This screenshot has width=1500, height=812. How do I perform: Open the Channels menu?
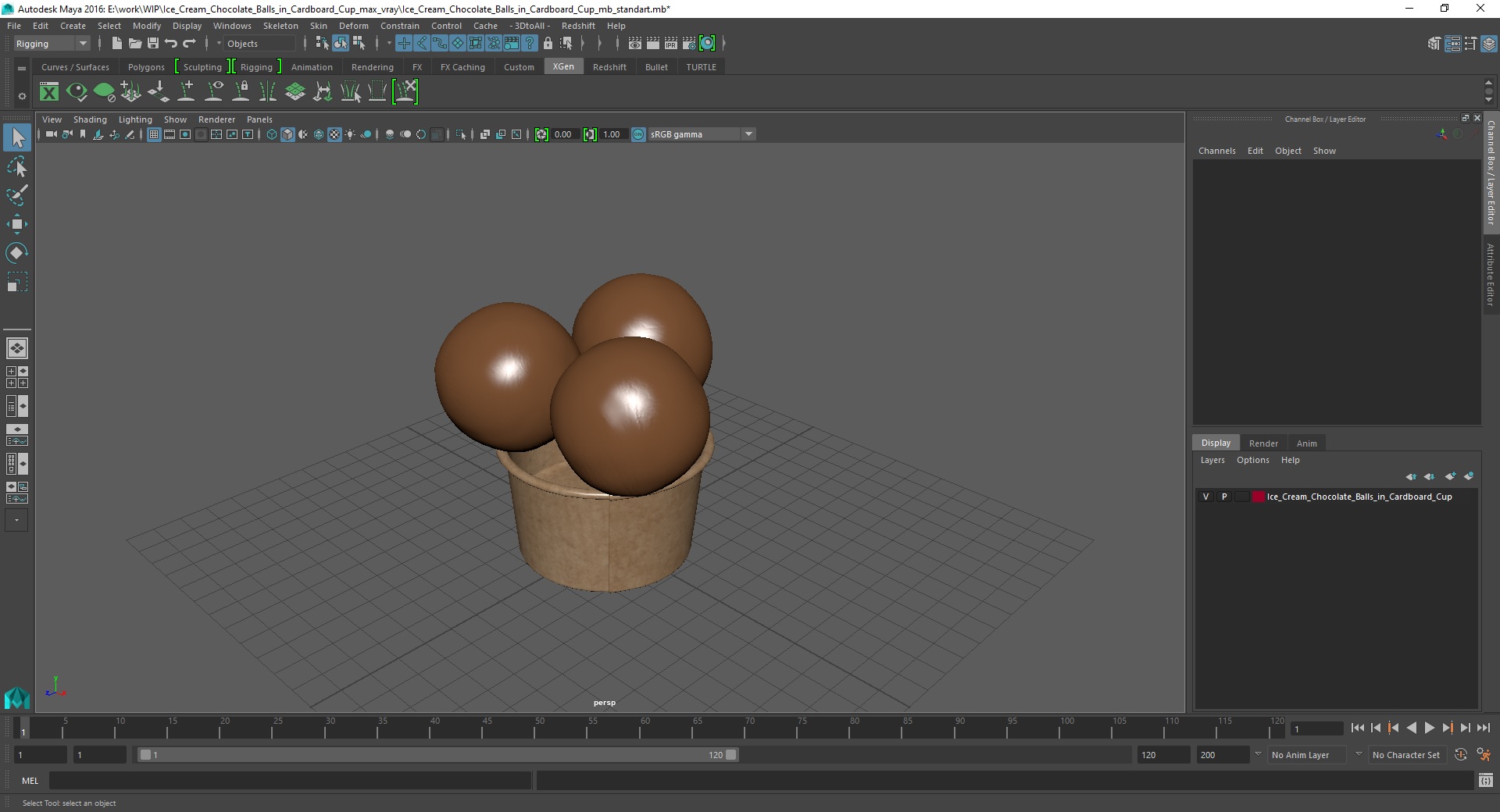pos(1216,151)
